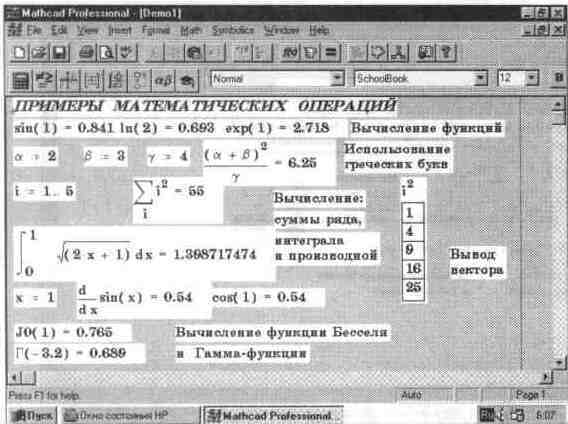Expand the font size 12 dropdown
568x424 pixels.
(x=531, y=78)
